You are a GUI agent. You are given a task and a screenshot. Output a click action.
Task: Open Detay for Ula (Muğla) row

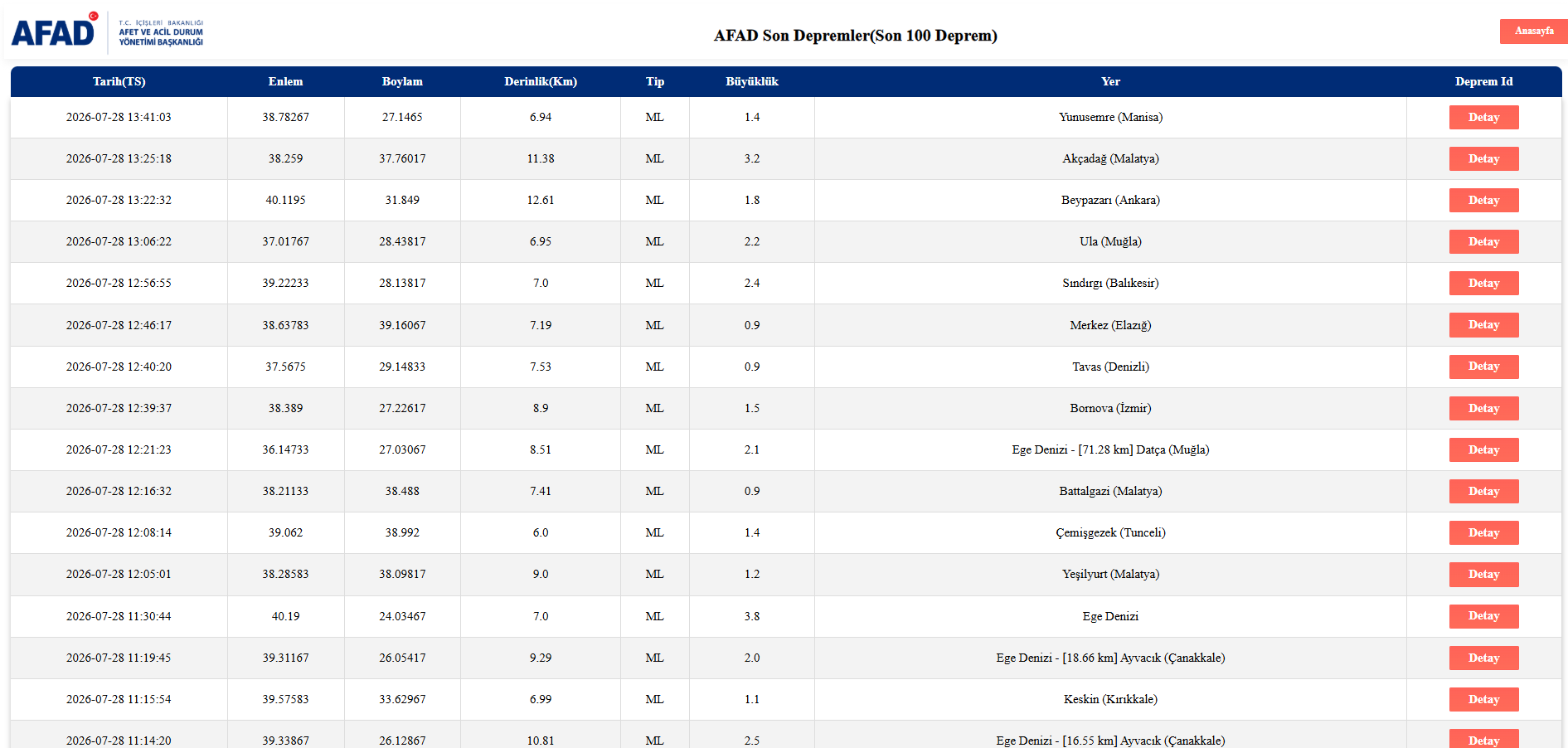tap(1483, 241)
